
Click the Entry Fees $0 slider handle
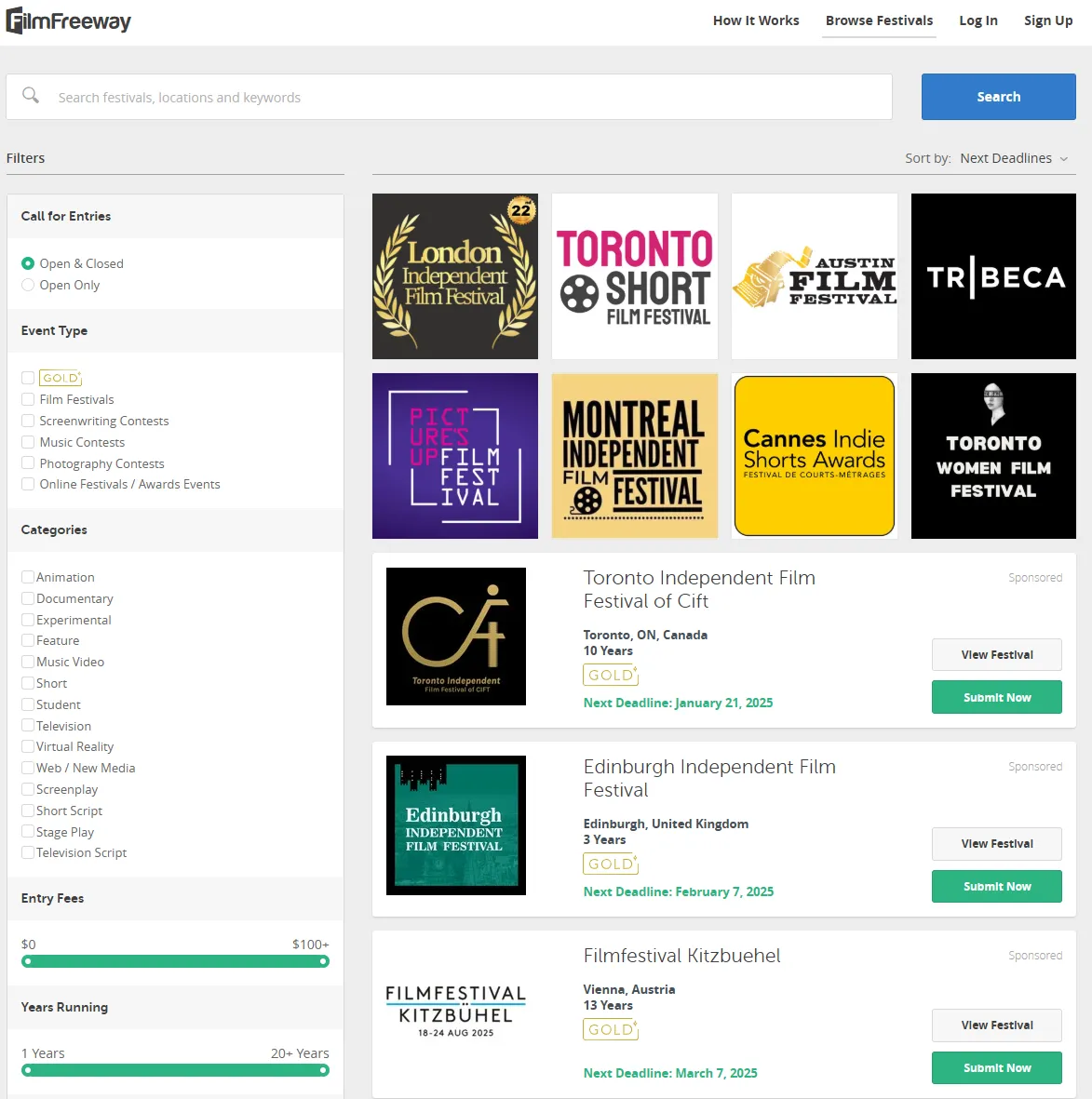click(x=28, y=961)
